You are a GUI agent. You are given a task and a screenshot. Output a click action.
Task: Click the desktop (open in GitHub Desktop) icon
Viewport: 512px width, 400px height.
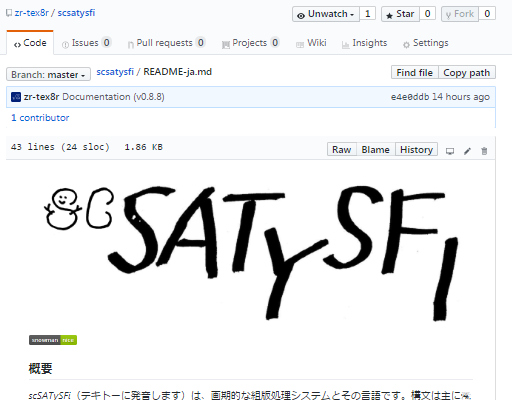coord(450,151)
